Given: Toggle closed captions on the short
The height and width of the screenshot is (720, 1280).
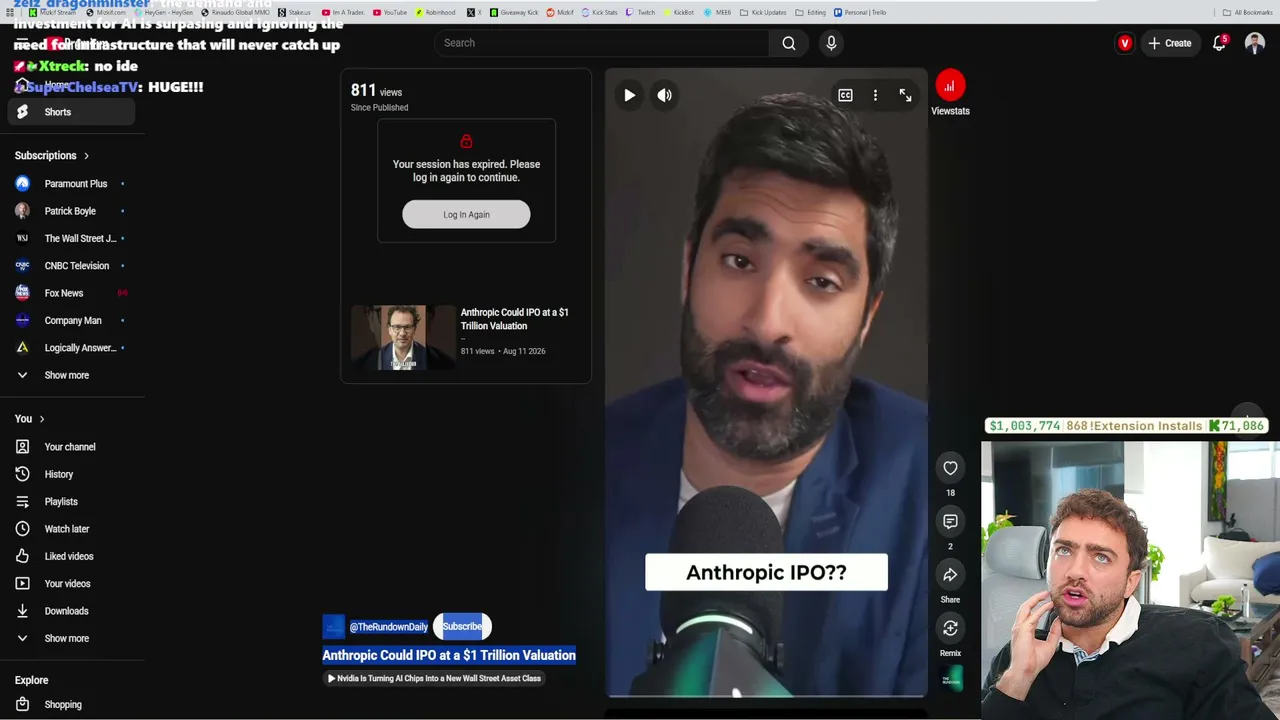Looking at the screenshot, I should (845, 95).
